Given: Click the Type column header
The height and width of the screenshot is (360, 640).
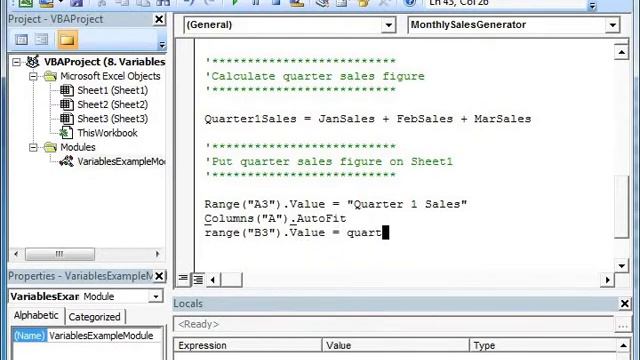Looking at the screenshot, I should click(x=543, y=346).
